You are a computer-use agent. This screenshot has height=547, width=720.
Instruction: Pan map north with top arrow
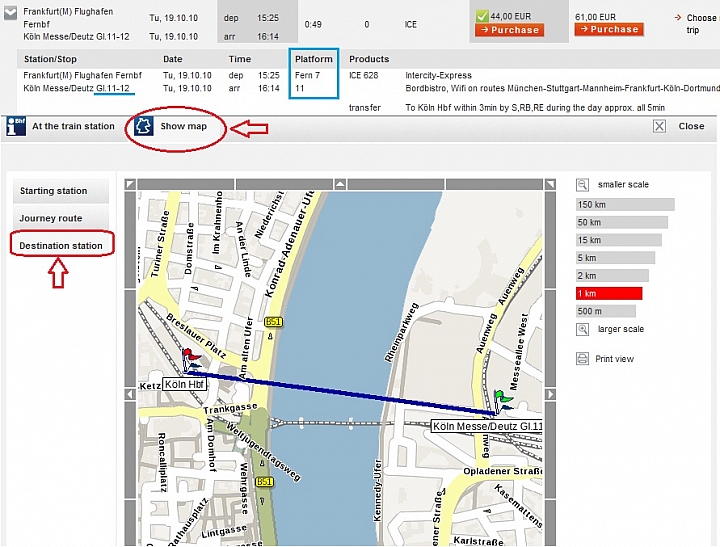(340, 185)
